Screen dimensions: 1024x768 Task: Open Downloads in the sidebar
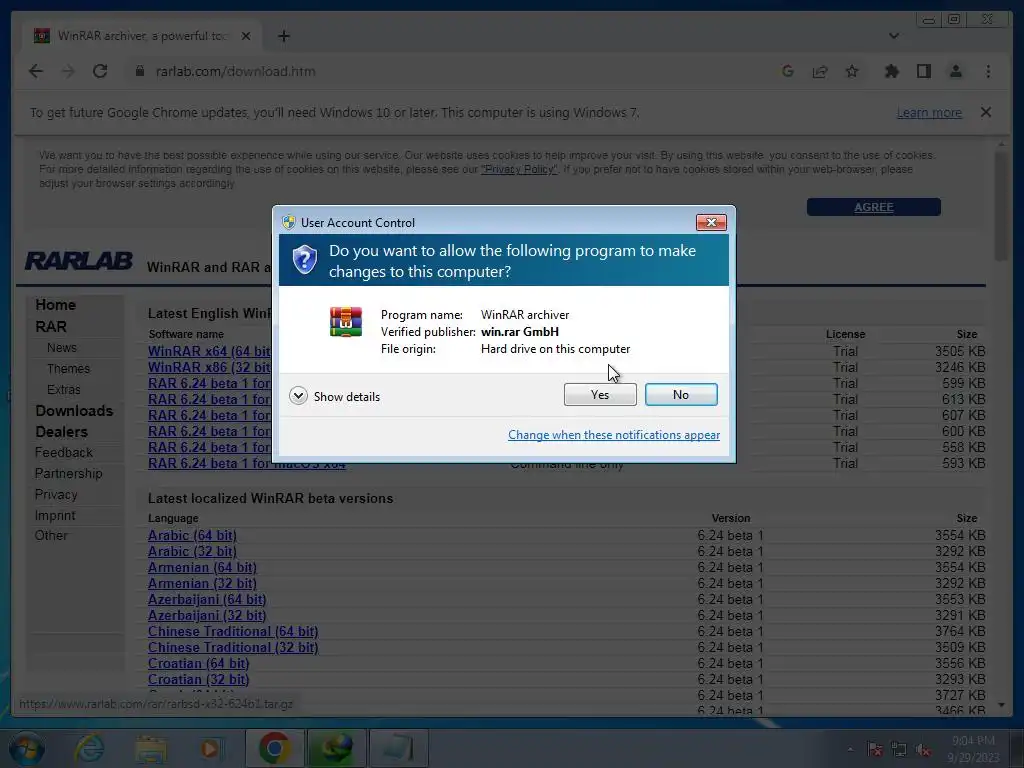(x=74, y=411)
